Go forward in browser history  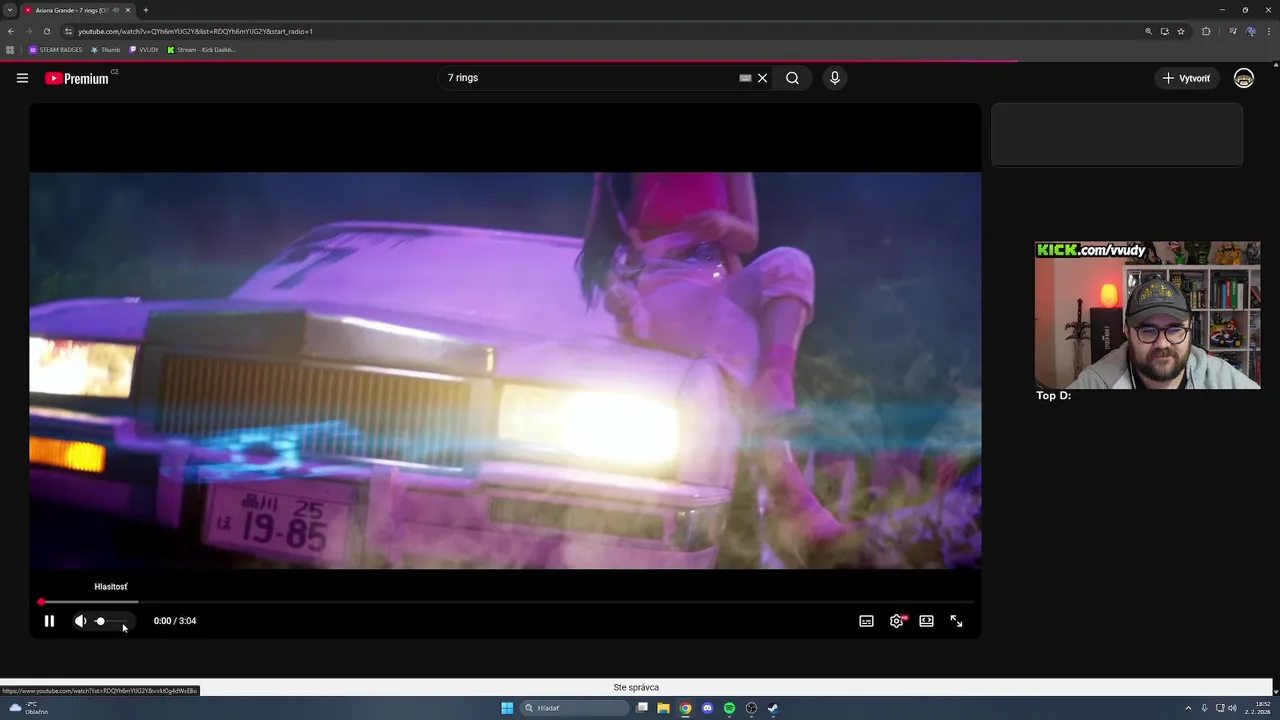click(x=28, y=31)
